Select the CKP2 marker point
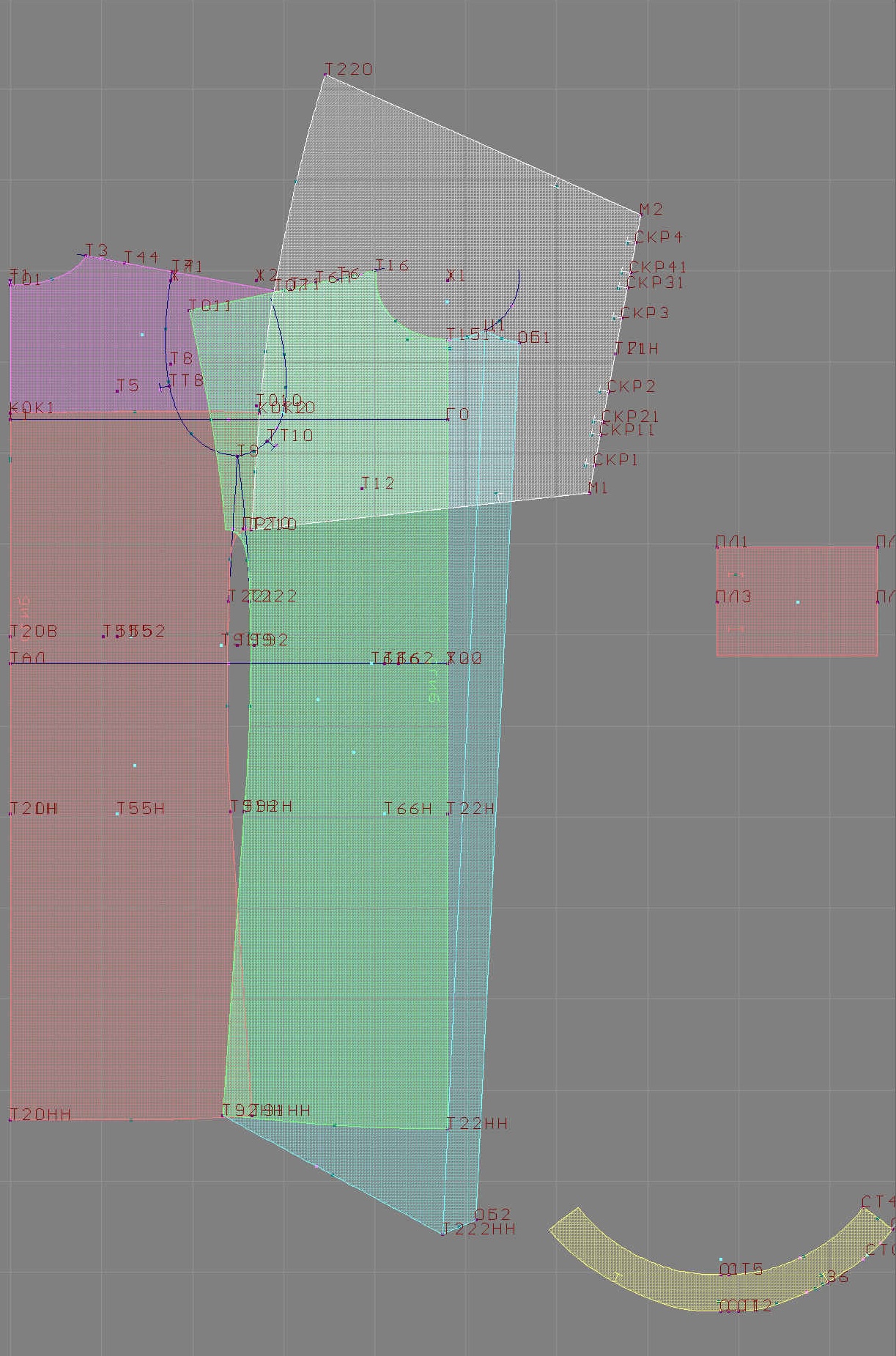Screen dimensions: 896x1356 point(601,392)
